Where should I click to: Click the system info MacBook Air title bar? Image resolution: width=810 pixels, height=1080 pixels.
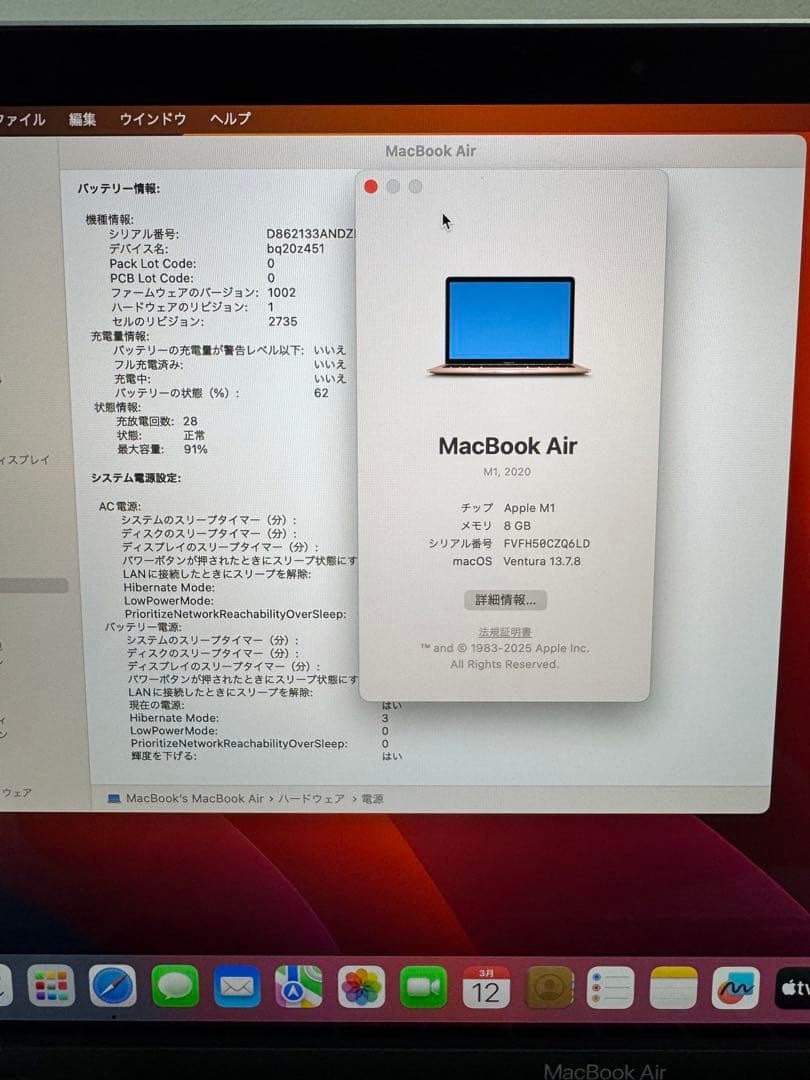coord(430,151)
